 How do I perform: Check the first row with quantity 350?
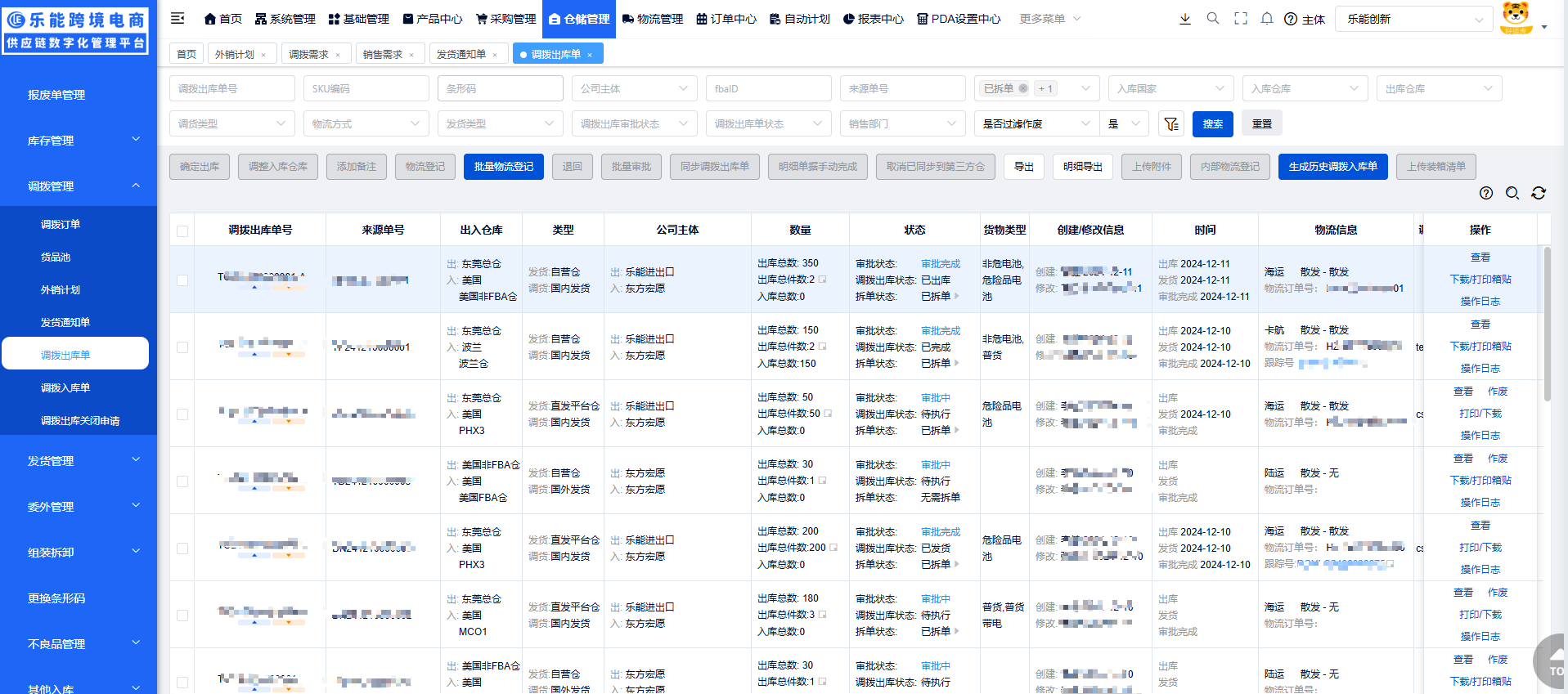point(182,280)
